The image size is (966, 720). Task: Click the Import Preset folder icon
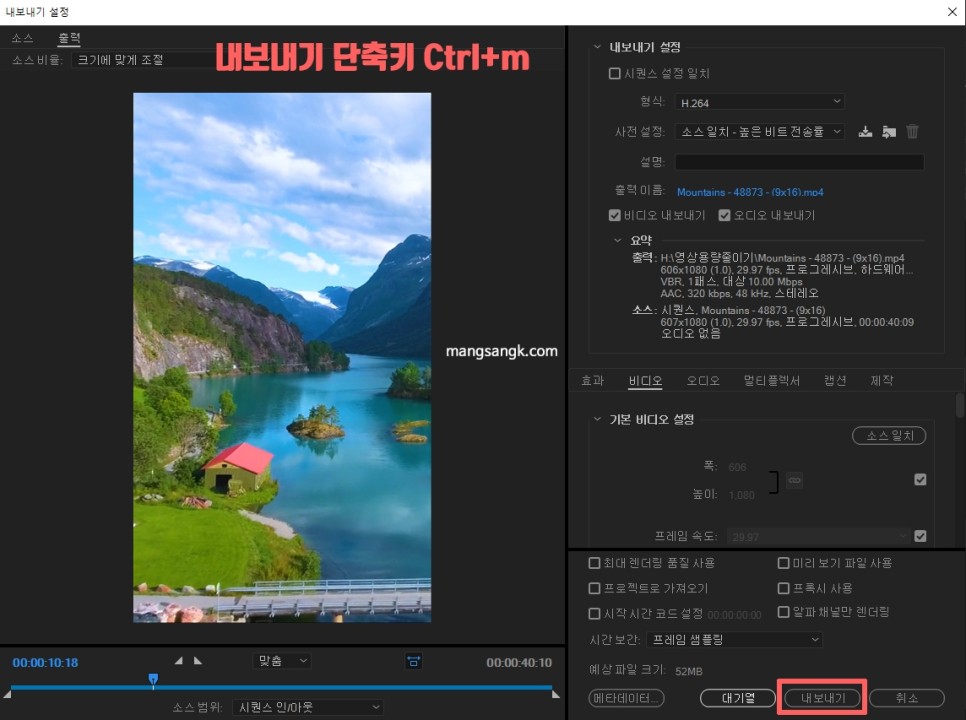[889, 130]
